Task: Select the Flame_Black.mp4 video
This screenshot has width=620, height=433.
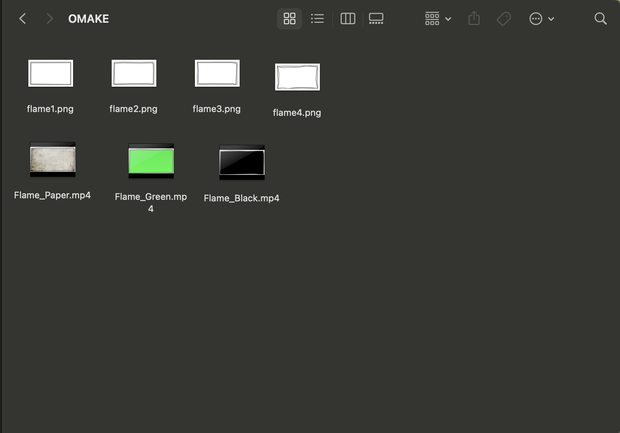Action: click(x=242, y=174)
